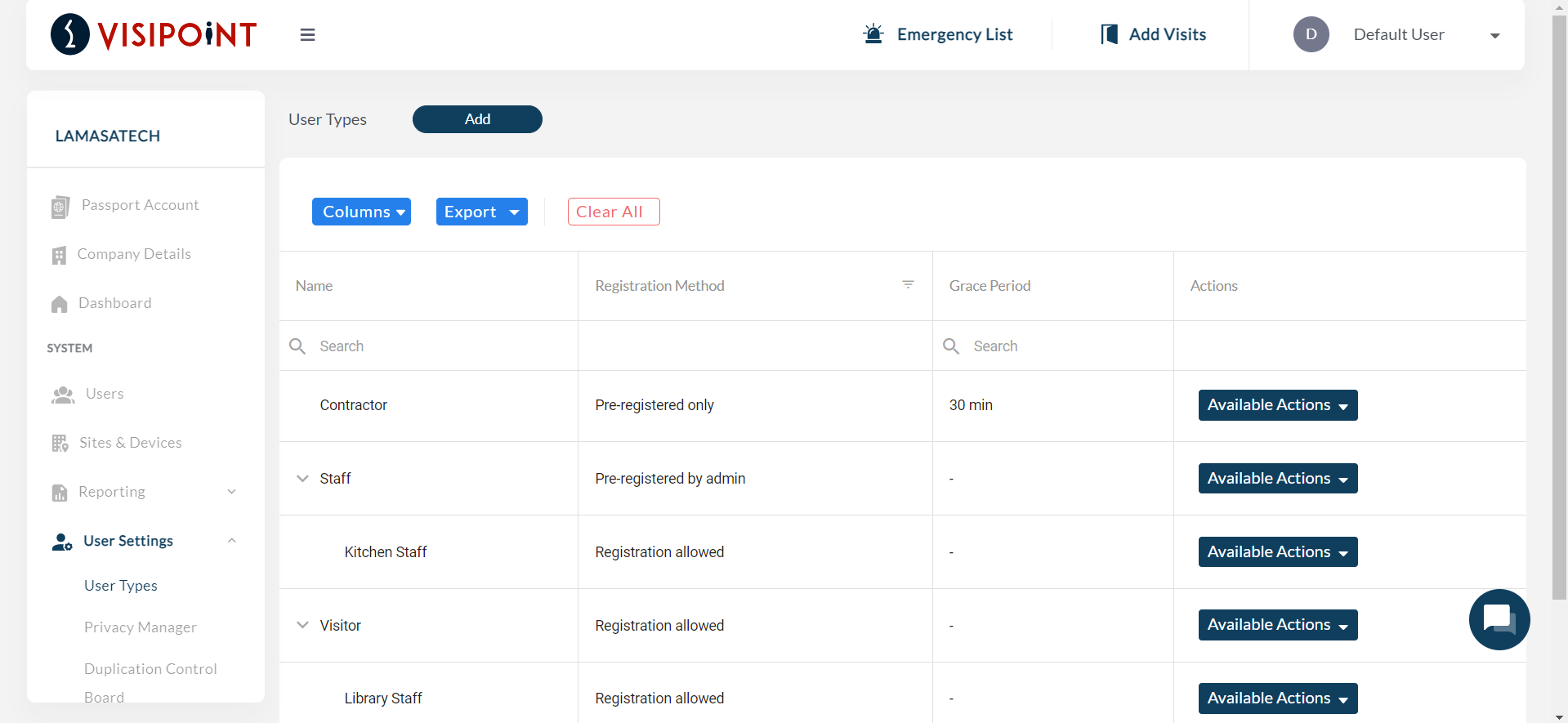Open the live chat bubble
The width and height of the screenshot is (1568, 723).
(1499, 619)
